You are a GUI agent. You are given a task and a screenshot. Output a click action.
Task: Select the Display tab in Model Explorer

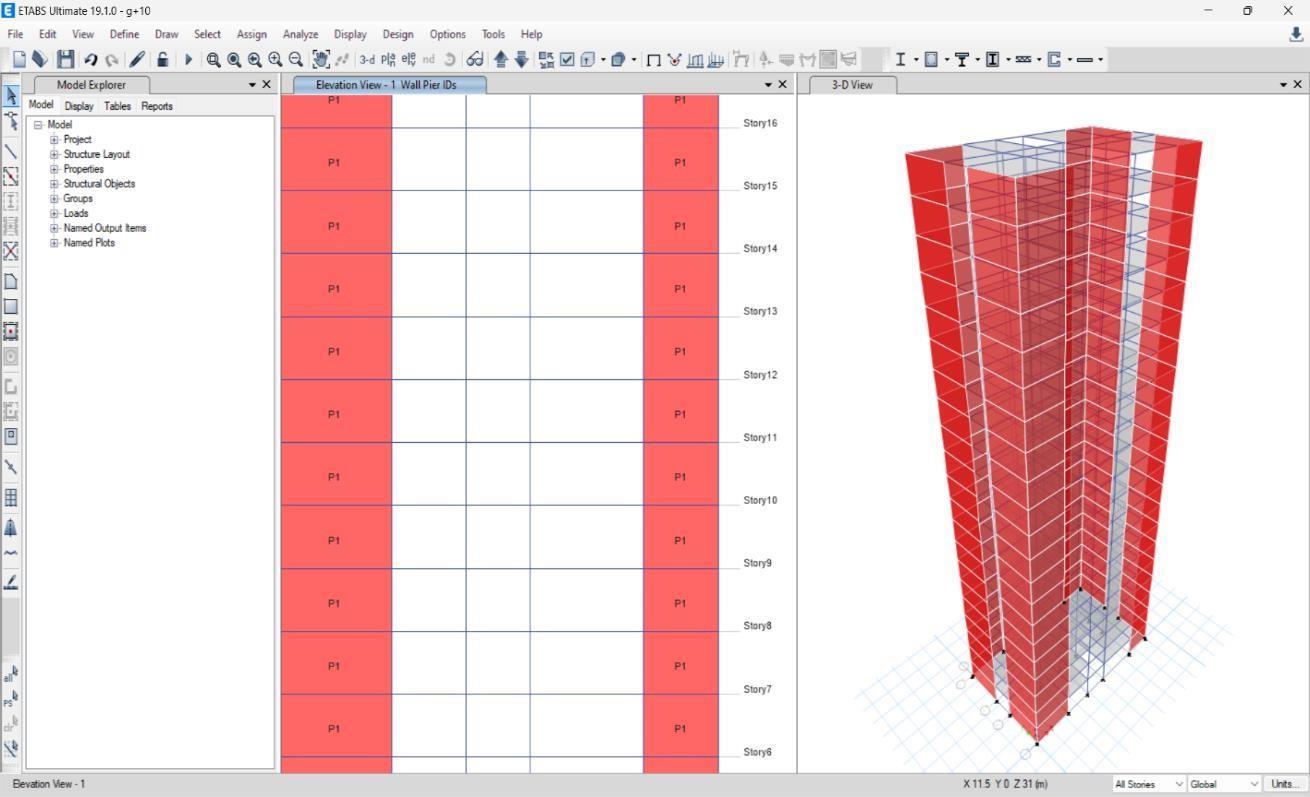coord(79,106)
